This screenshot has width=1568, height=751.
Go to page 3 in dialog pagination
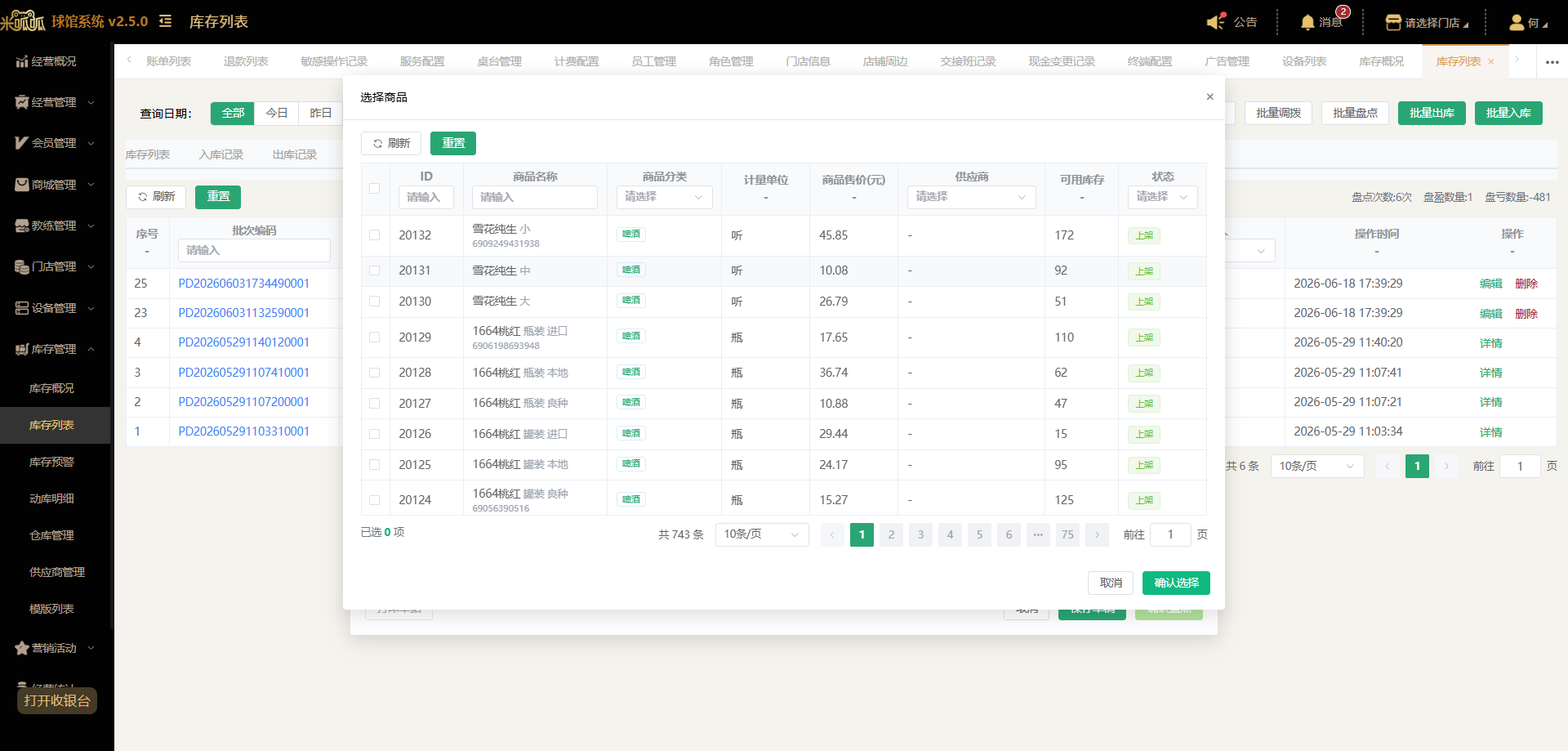click(920, 534)
